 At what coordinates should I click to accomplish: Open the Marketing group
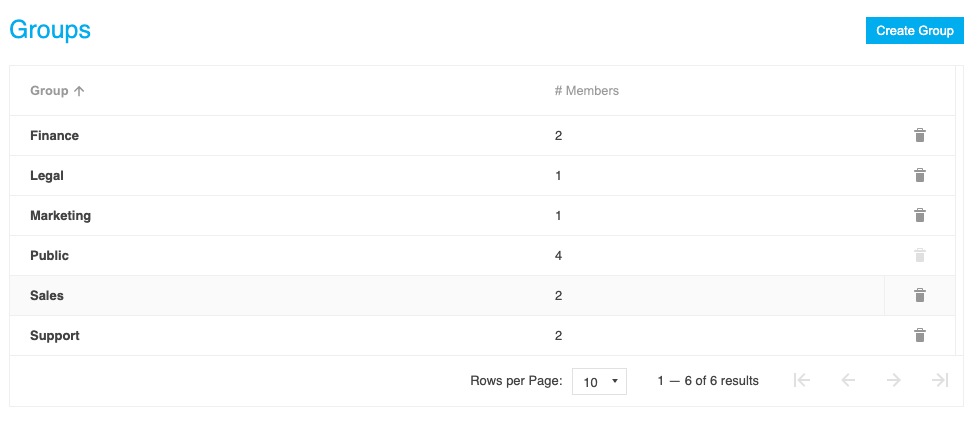[60, 215]
